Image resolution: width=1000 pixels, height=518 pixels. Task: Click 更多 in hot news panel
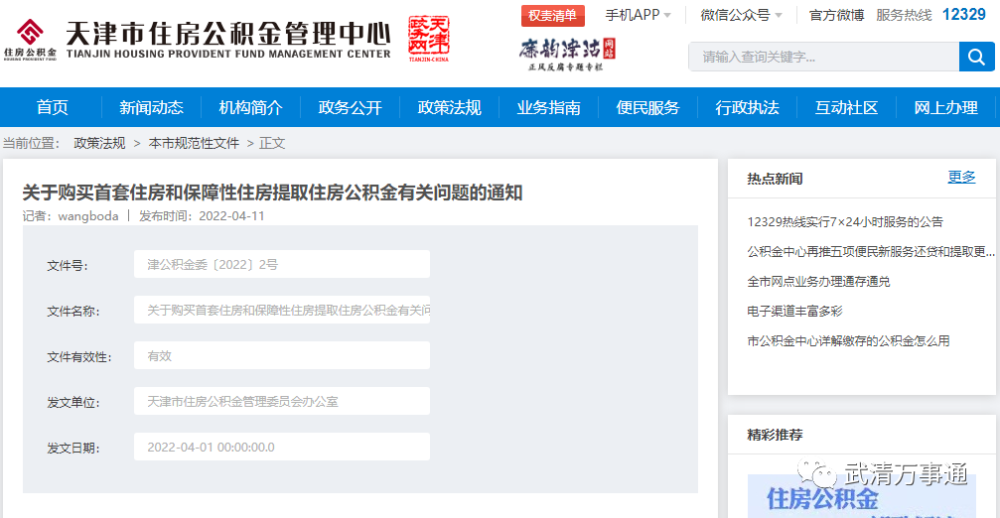[x=961, y=177]
